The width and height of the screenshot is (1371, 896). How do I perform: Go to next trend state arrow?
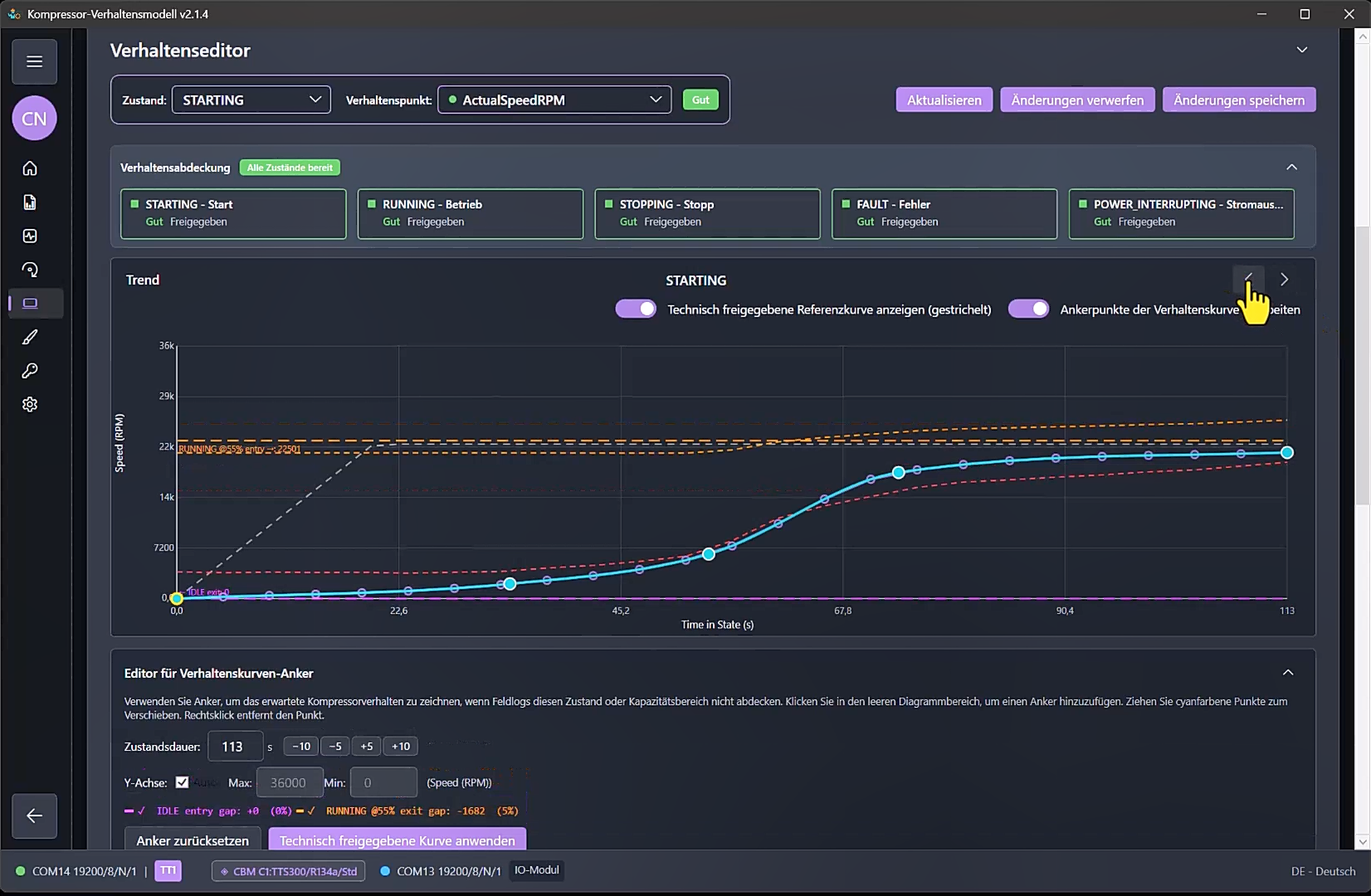pos(1284,280)
